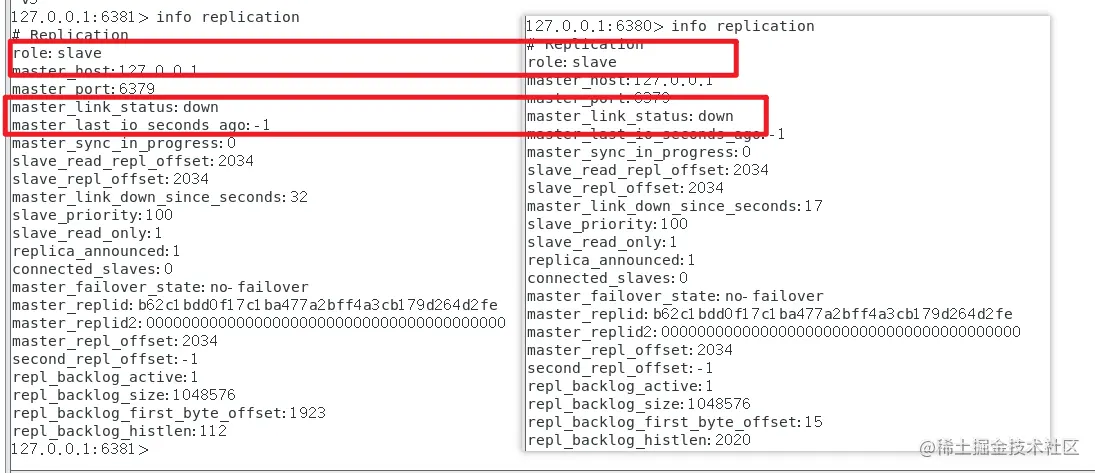Click 'info replication' command in right terminal
Screen dimensions: 1095x473
pyautogui.click(x=742, y=26)
